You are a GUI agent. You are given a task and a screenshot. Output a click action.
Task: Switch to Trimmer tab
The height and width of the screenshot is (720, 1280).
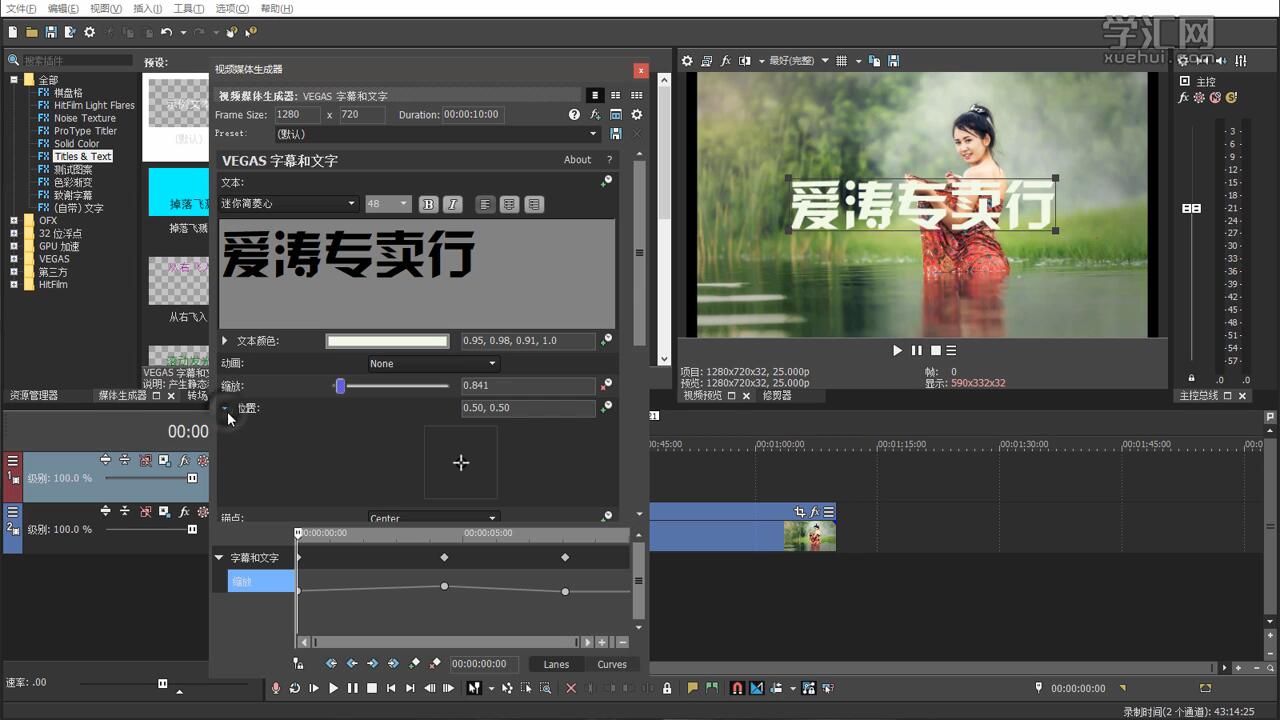(777, 396)
